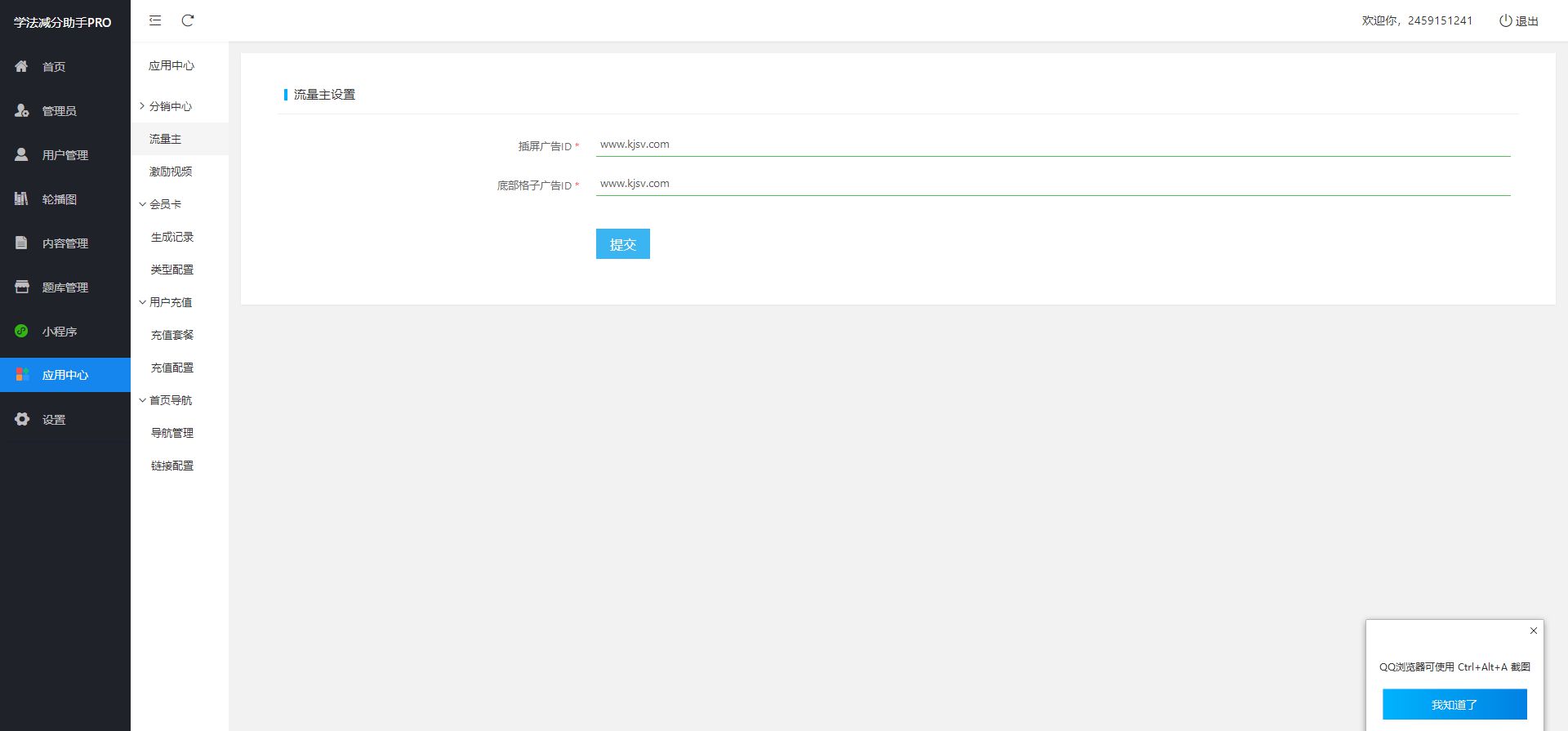Close the QQ浏览器 screenshot tip popup
The width and height of the screenshot is (1568, 731).
click(x=1534, y=631)
